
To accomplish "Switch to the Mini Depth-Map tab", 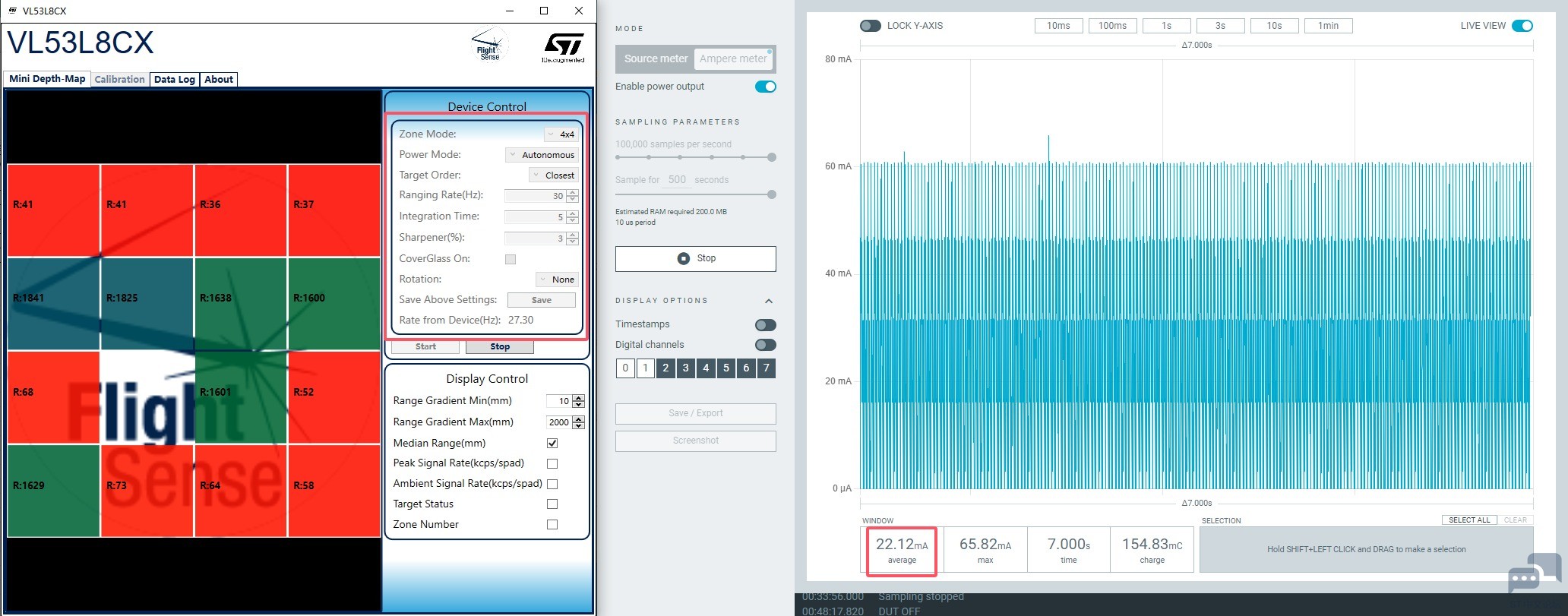I will [47, 79].
